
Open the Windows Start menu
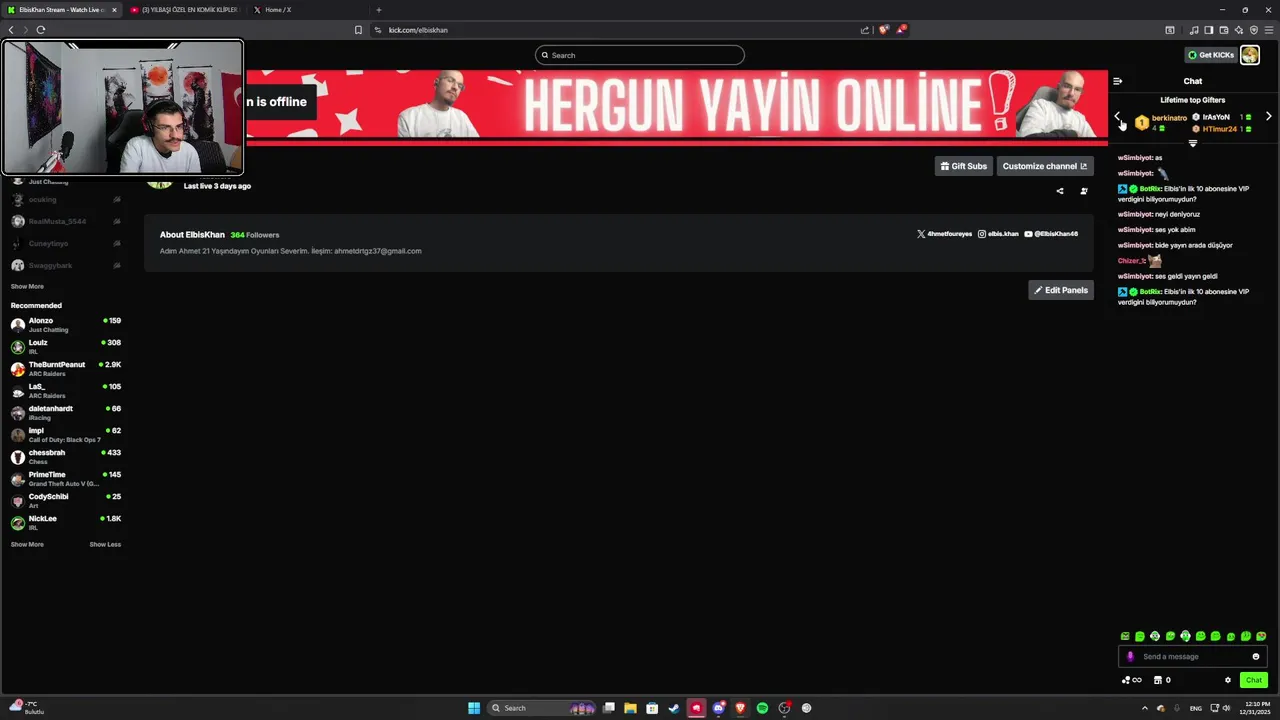(474, 708)
